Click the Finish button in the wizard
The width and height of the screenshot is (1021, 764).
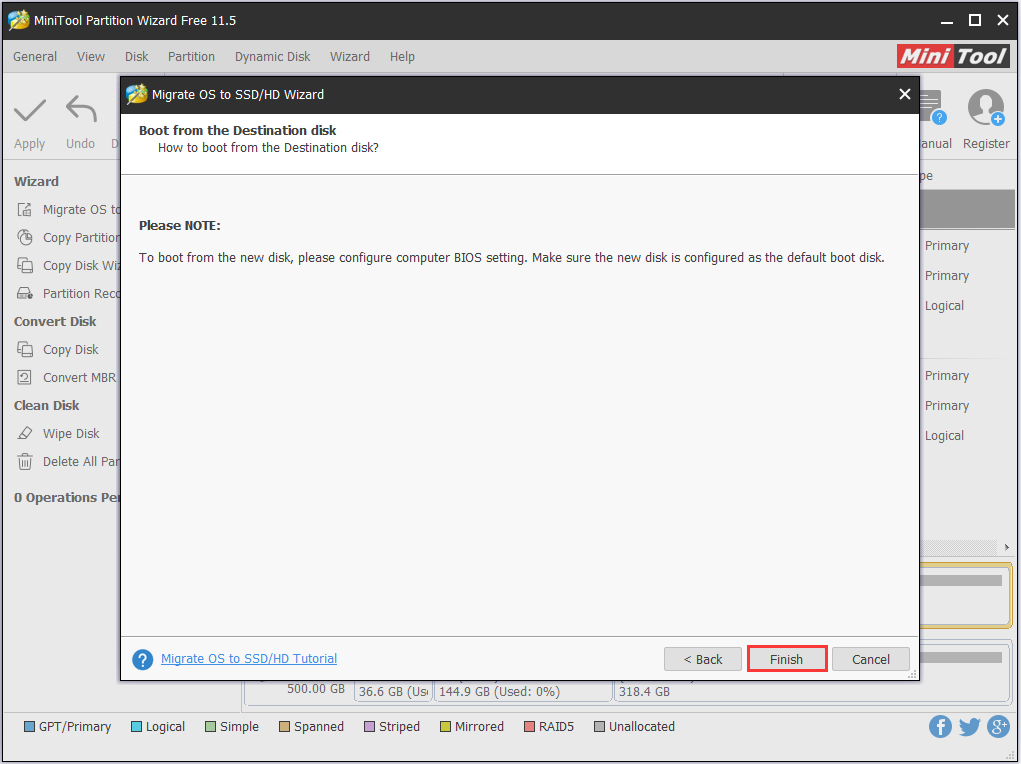787,659
